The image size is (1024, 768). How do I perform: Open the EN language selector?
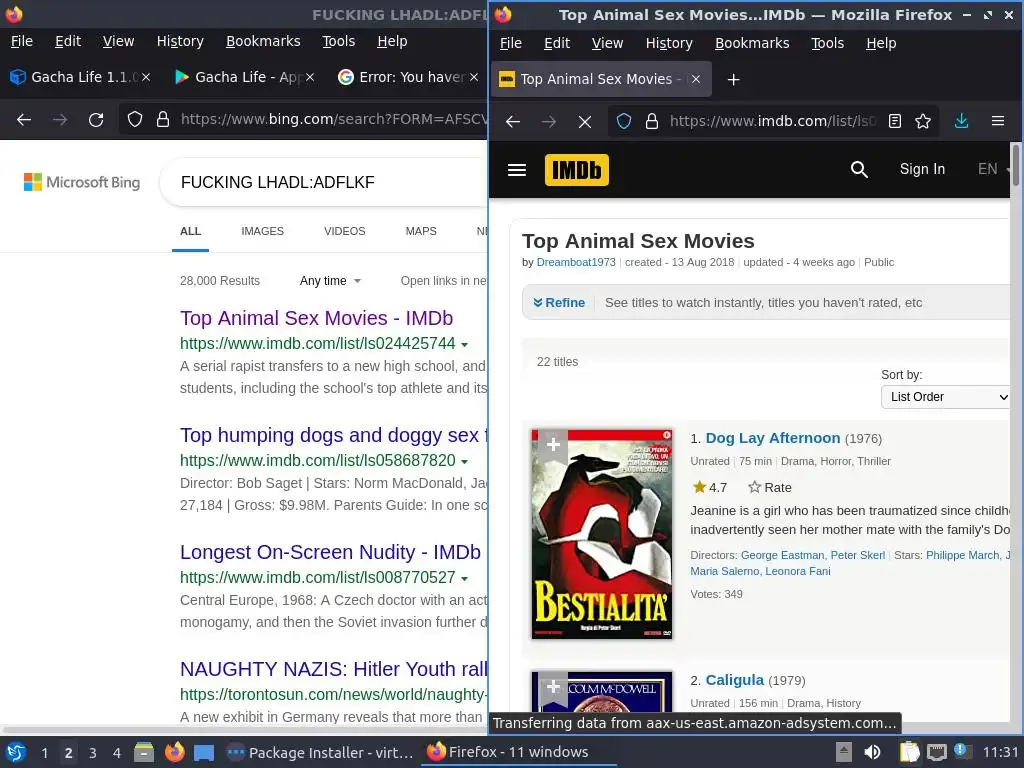pyautogui.click(x=993, y=169)
